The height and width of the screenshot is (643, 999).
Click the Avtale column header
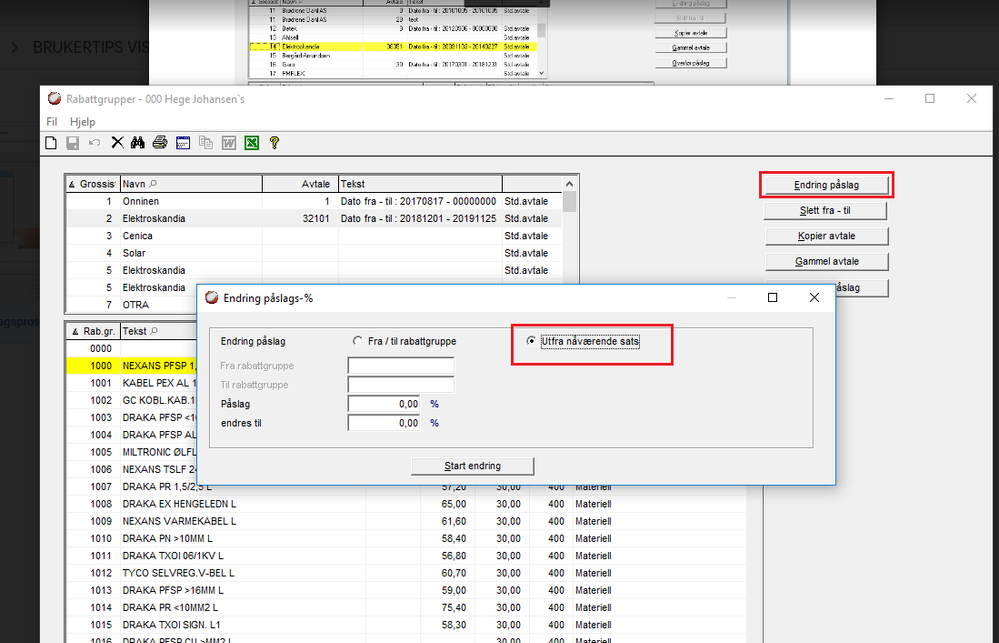pyautogui.click(x=300, y=184)
